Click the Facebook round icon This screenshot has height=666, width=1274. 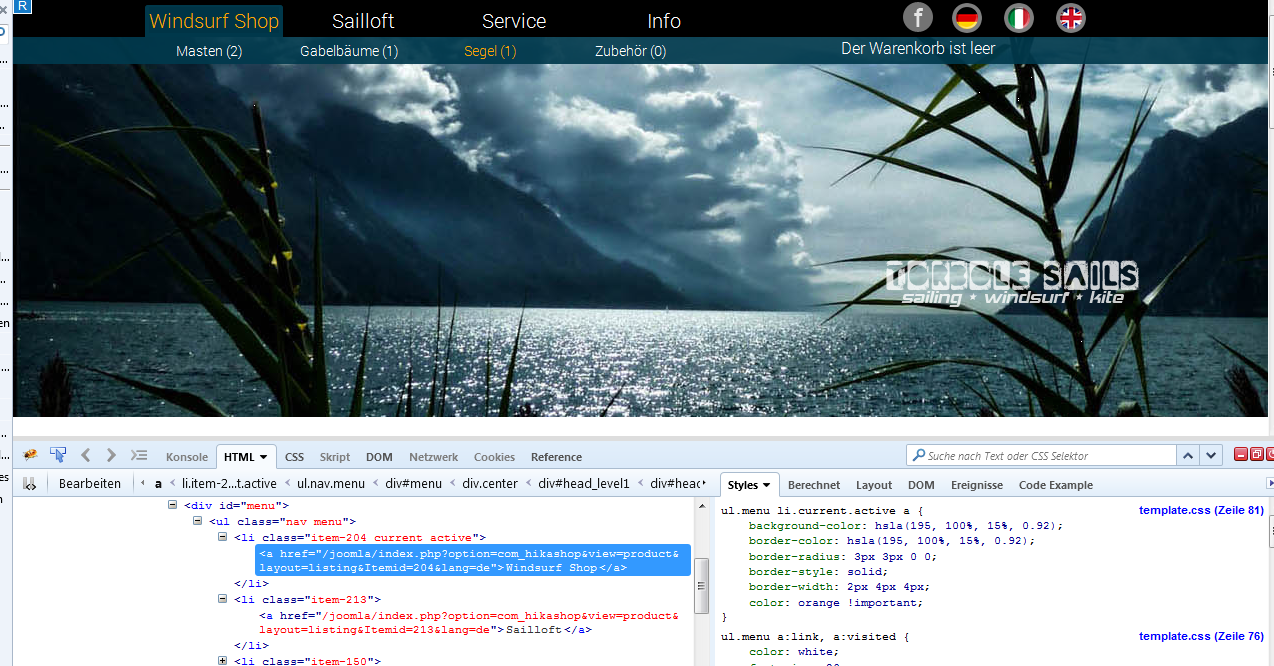(x=917, y=18)
